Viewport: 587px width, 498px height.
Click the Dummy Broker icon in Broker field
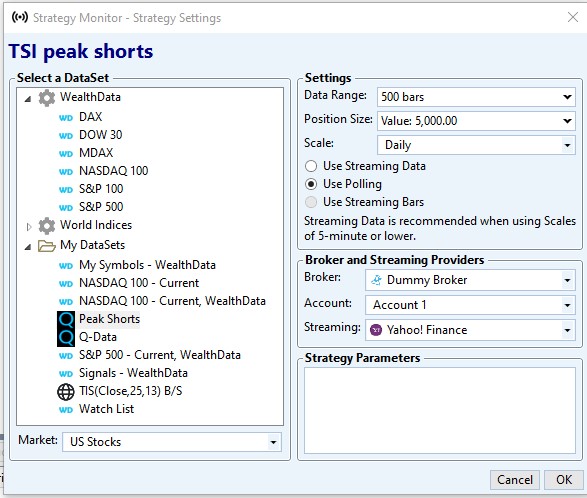pos(376,280)
